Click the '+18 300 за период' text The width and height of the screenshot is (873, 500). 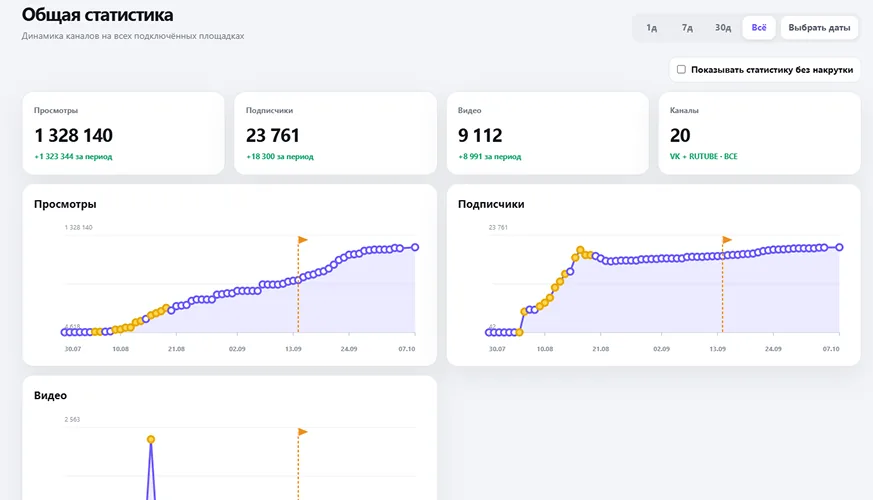pyautogui.click(x=280, y=156)
